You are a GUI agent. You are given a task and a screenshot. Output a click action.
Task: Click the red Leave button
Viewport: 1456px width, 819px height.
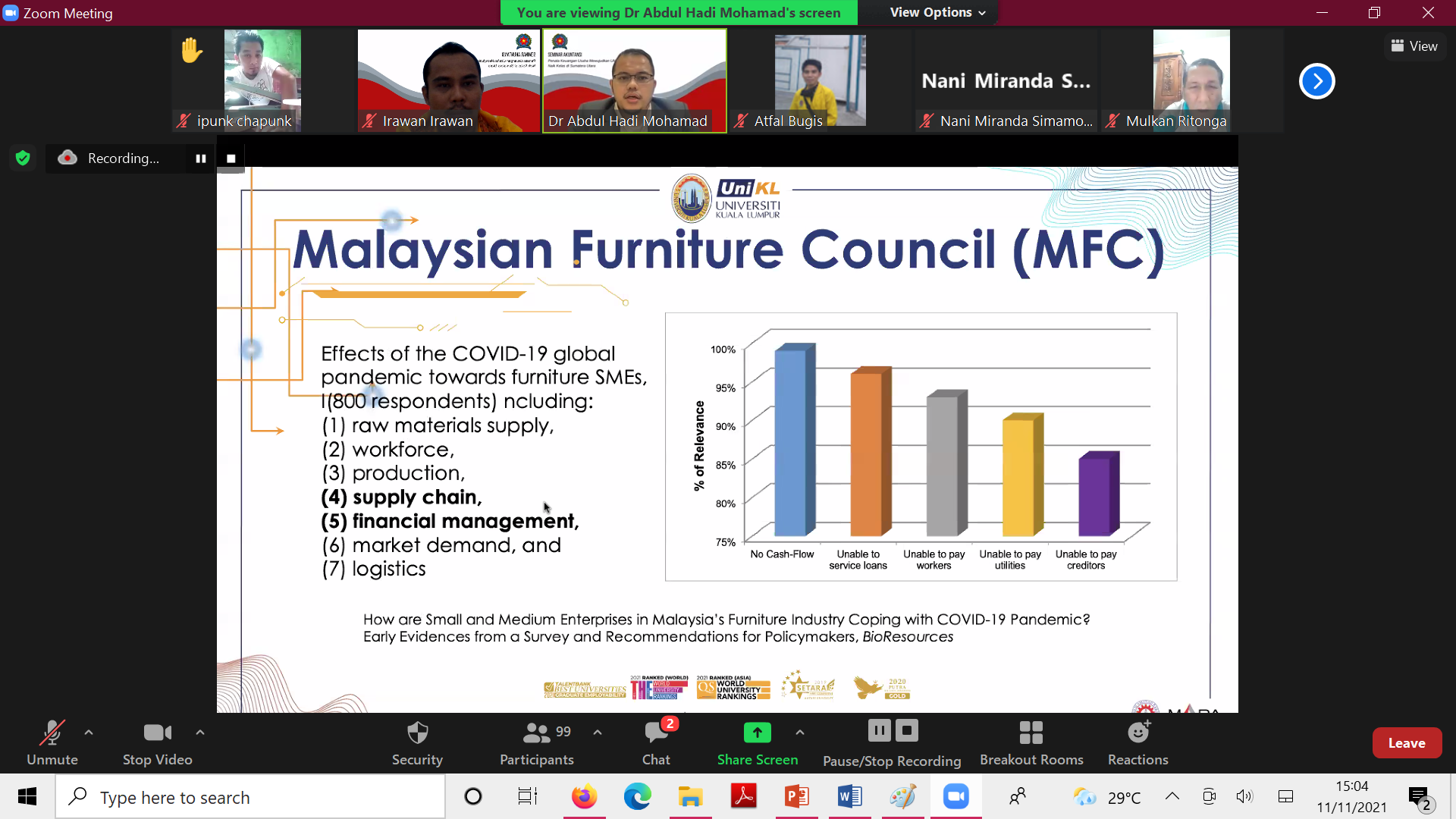[1407, 743]
